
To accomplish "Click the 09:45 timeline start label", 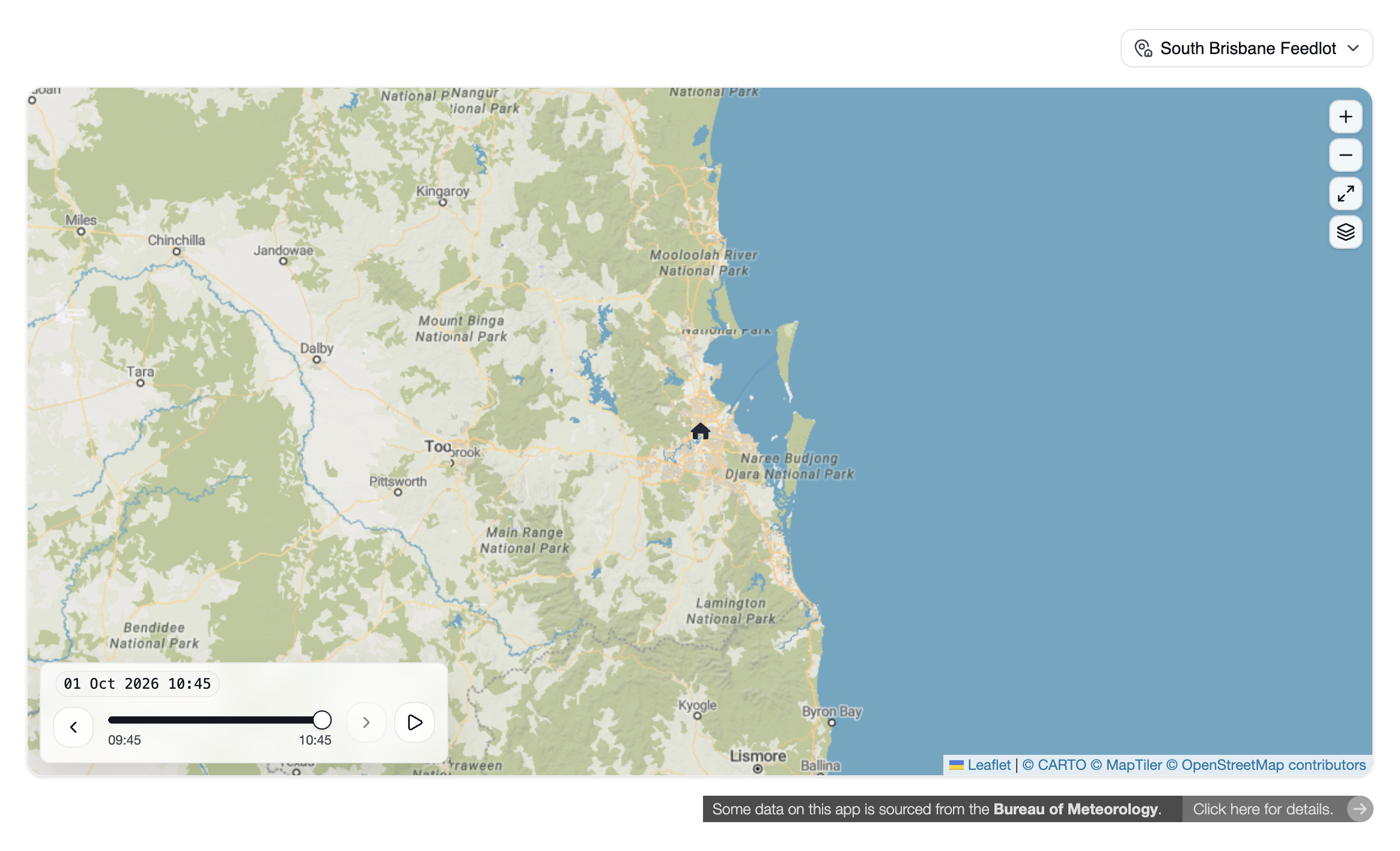I will coord(124,740).
